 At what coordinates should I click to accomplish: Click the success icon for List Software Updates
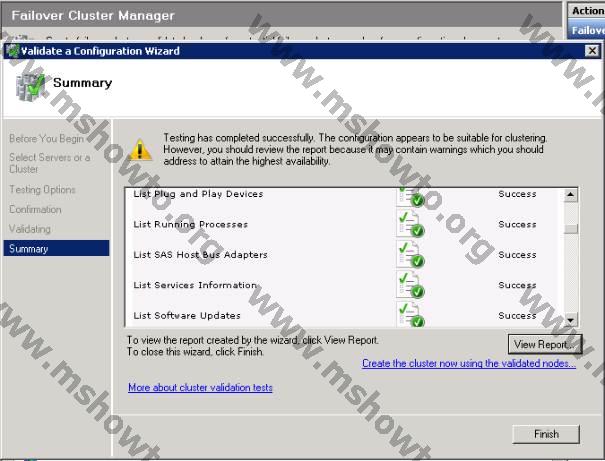411,314
